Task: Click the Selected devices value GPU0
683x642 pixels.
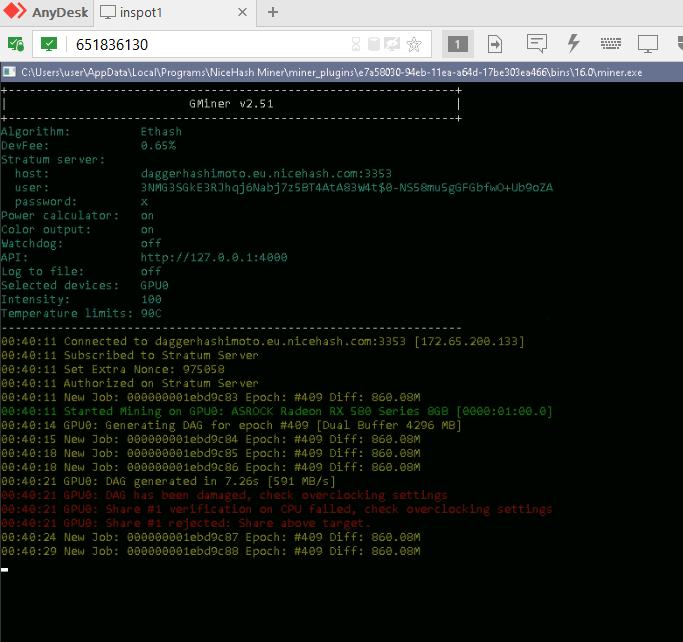Action: (154, 285)
